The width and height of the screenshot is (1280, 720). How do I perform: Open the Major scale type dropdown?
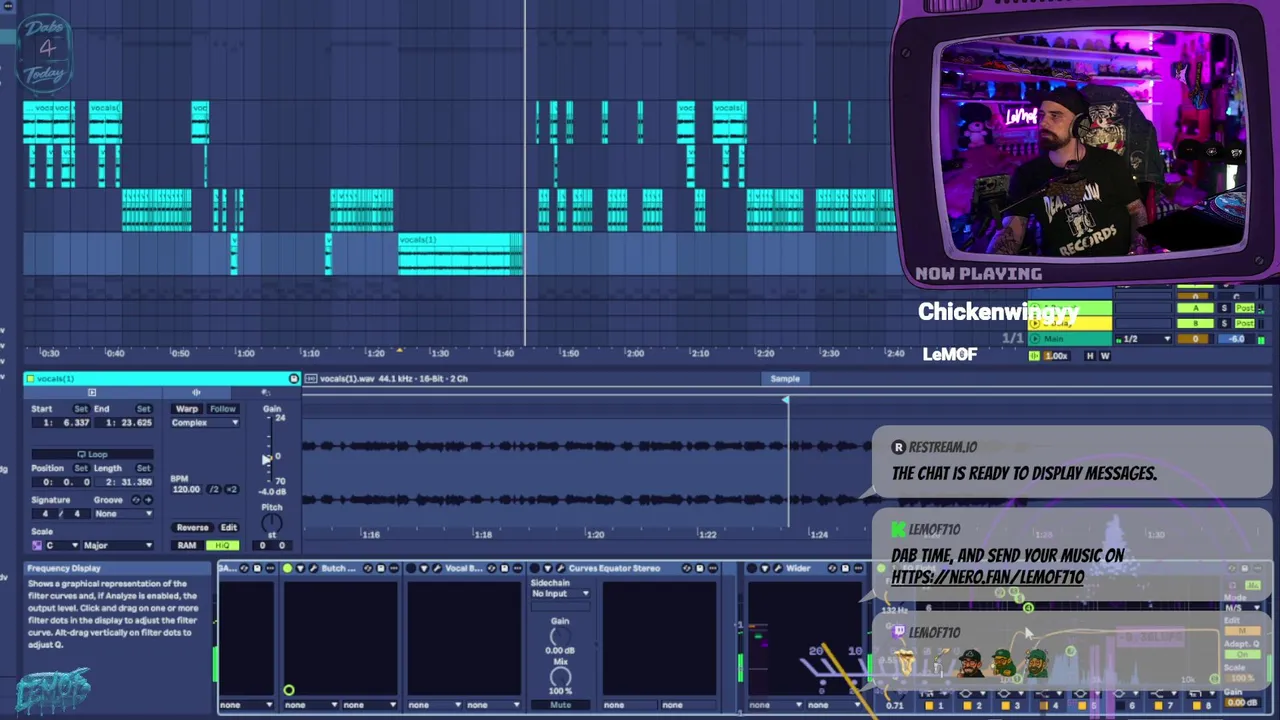click(x=118, y=545)
